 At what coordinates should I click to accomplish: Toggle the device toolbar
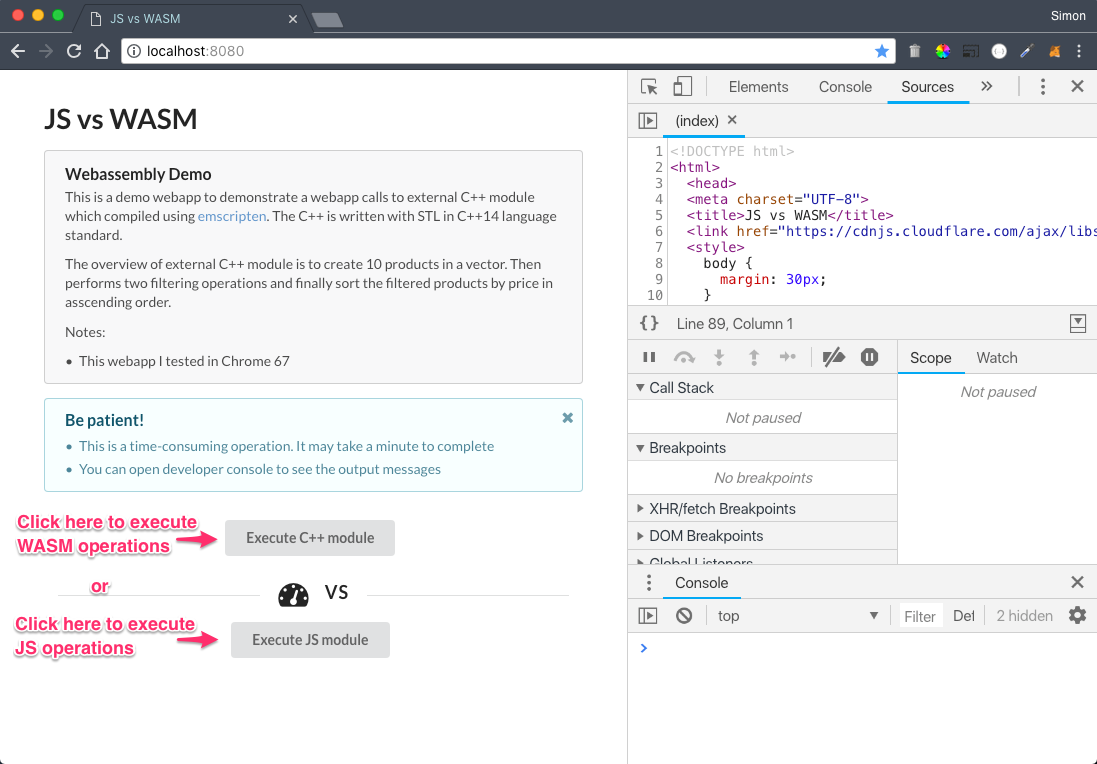(x=682, y=86)
